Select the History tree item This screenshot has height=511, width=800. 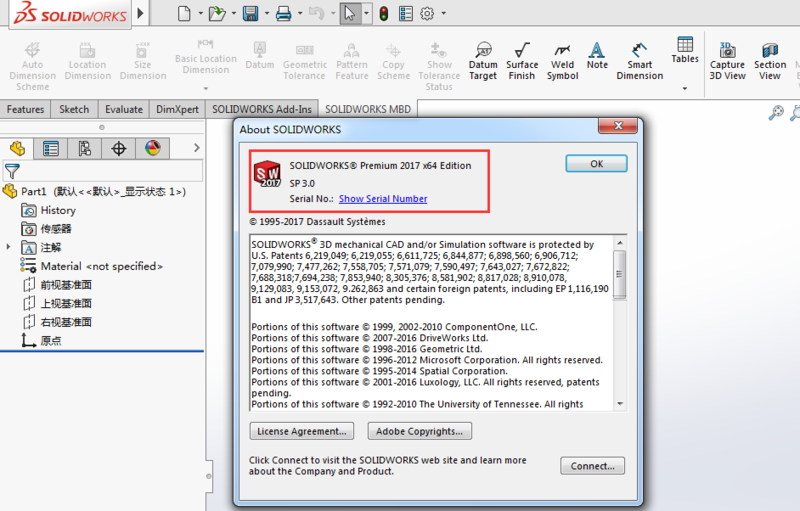pos(48,210)
